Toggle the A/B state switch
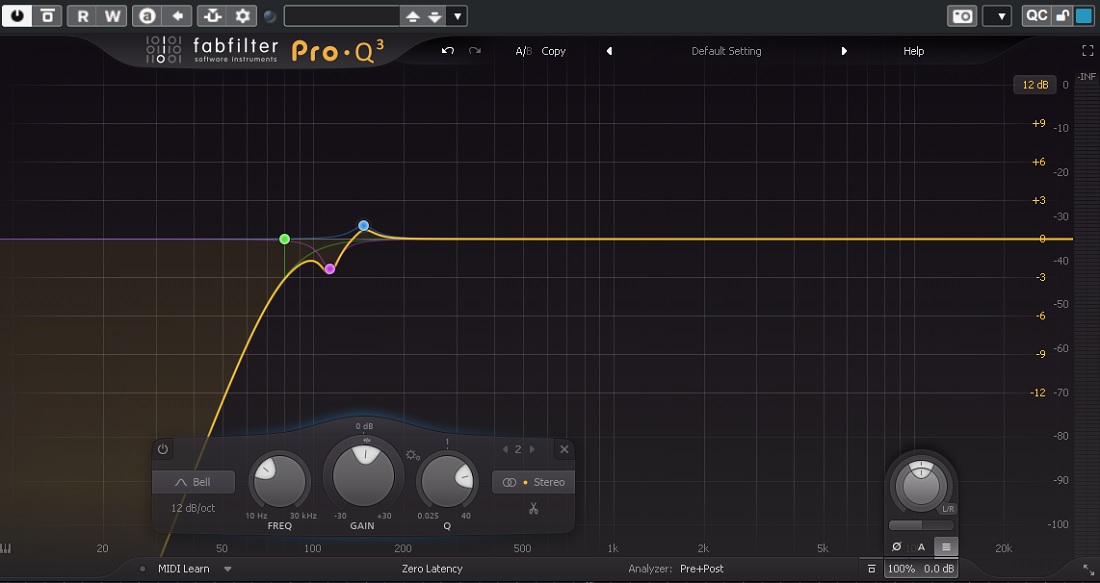 [523, 51]
